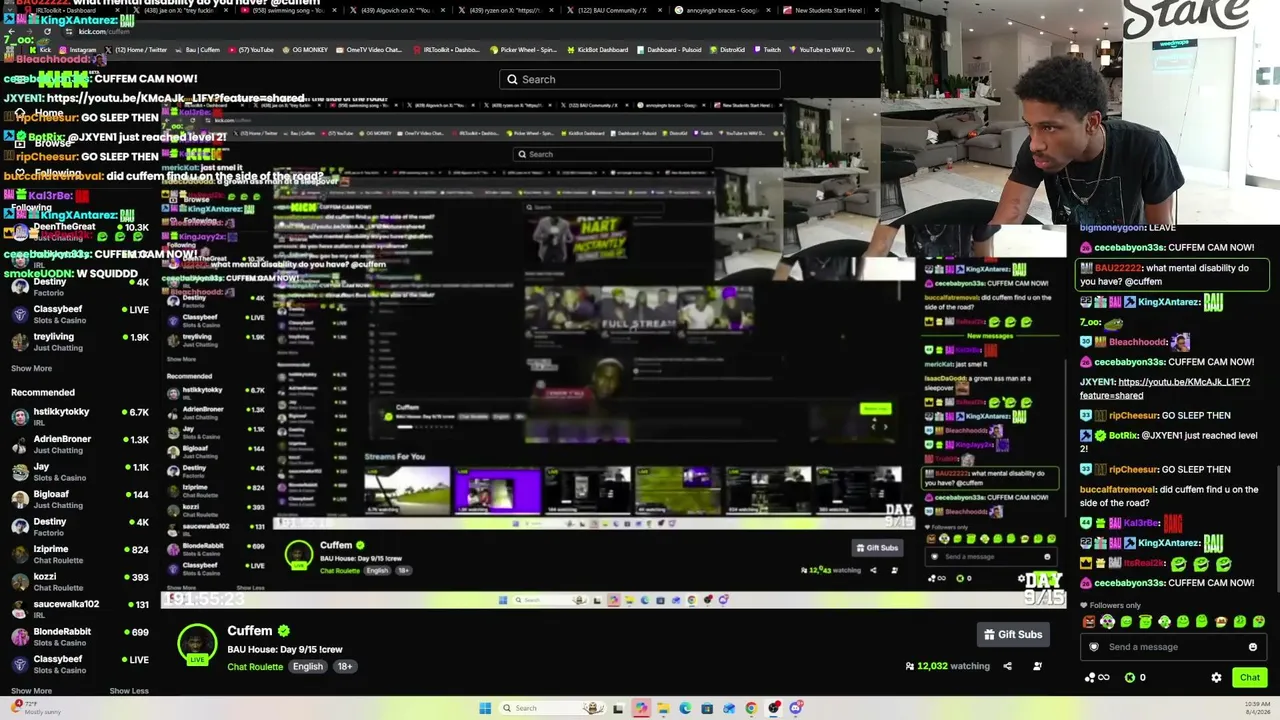Click Show More below Recommended list
This screenshot has width=1280, height=720.
click(31, 691)
